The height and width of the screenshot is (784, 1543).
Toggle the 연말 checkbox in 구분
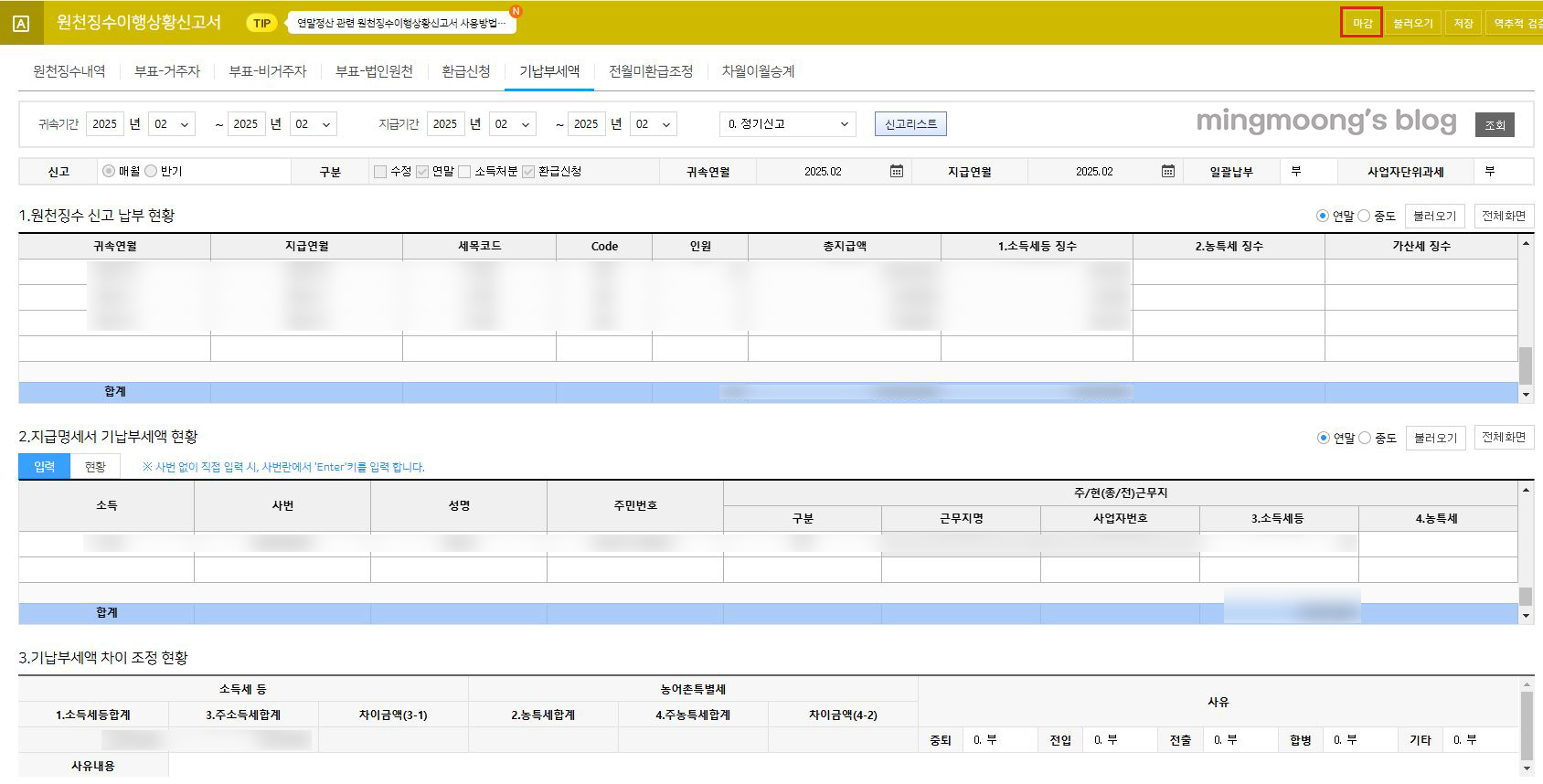(422, 171)
